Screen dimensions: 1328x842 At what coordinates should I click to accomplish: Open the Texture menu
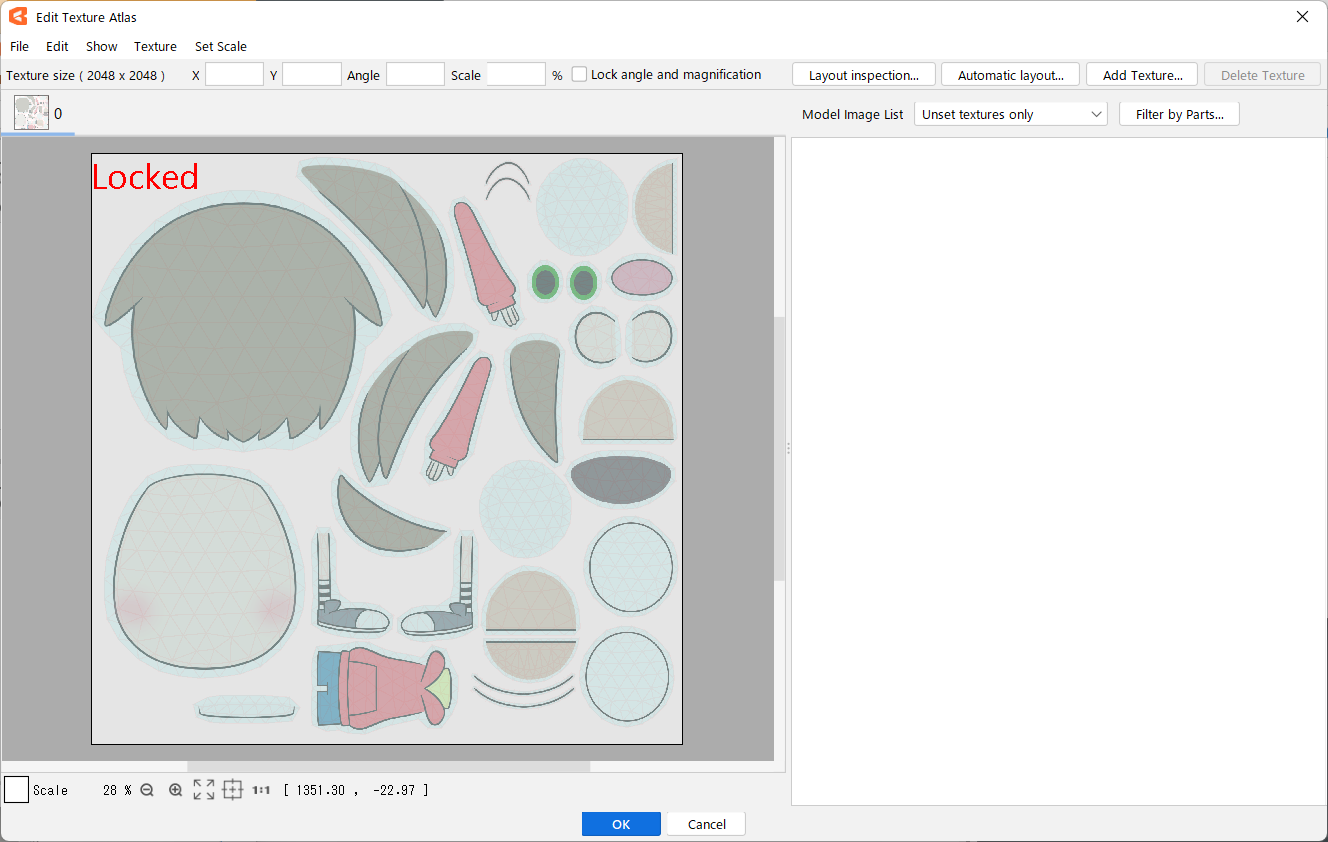[155, 47]
